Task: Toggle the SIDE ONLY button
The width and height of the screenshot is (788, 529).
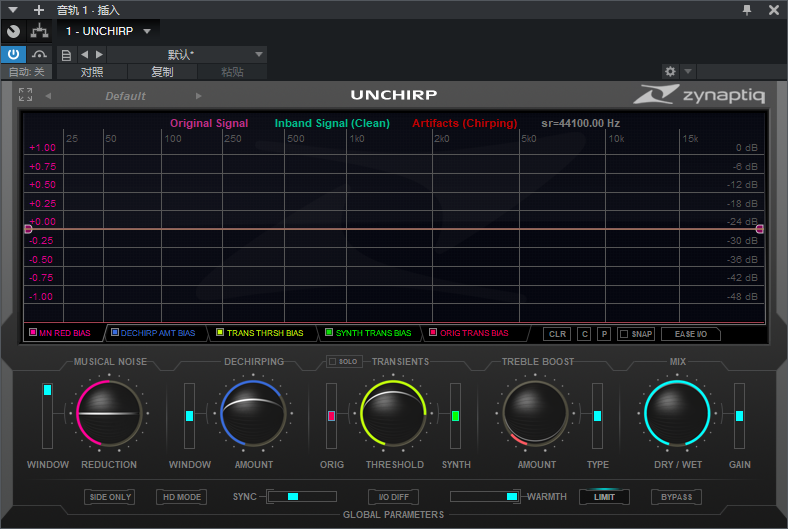Action: click(110, 497)
